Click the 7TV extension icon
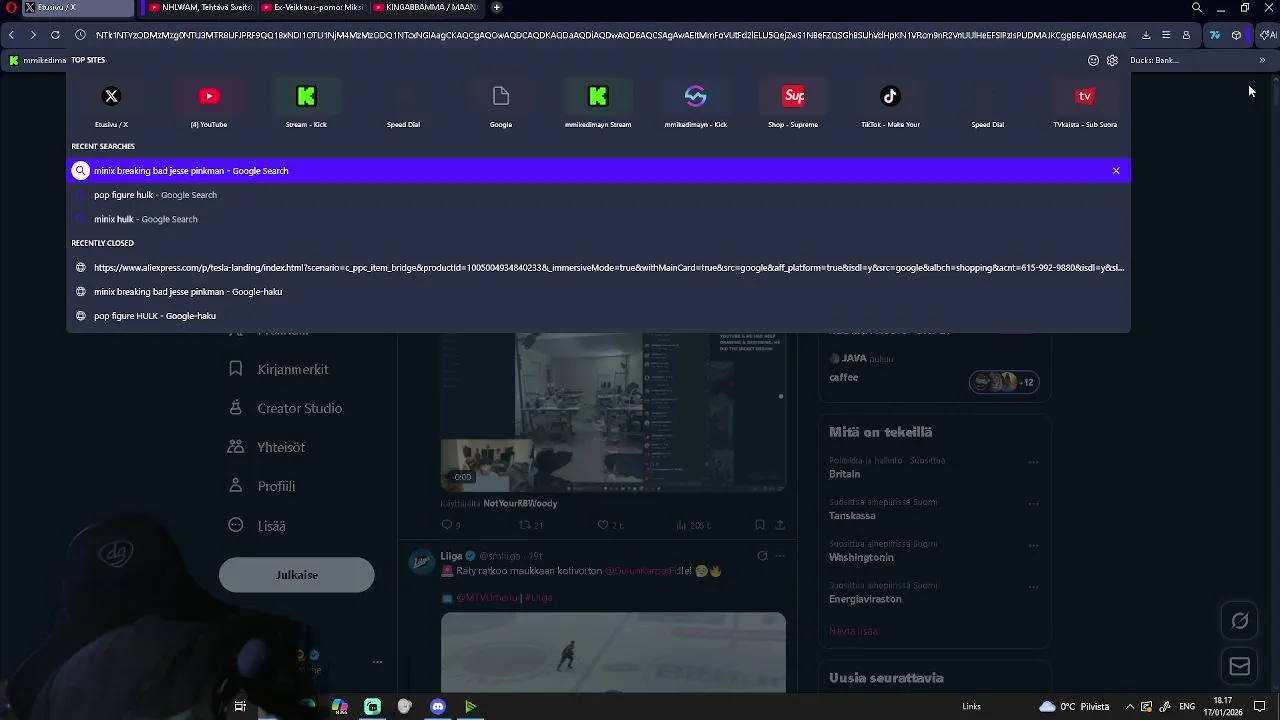Viewport: 1280px width, 720px height. (1214, 35)
